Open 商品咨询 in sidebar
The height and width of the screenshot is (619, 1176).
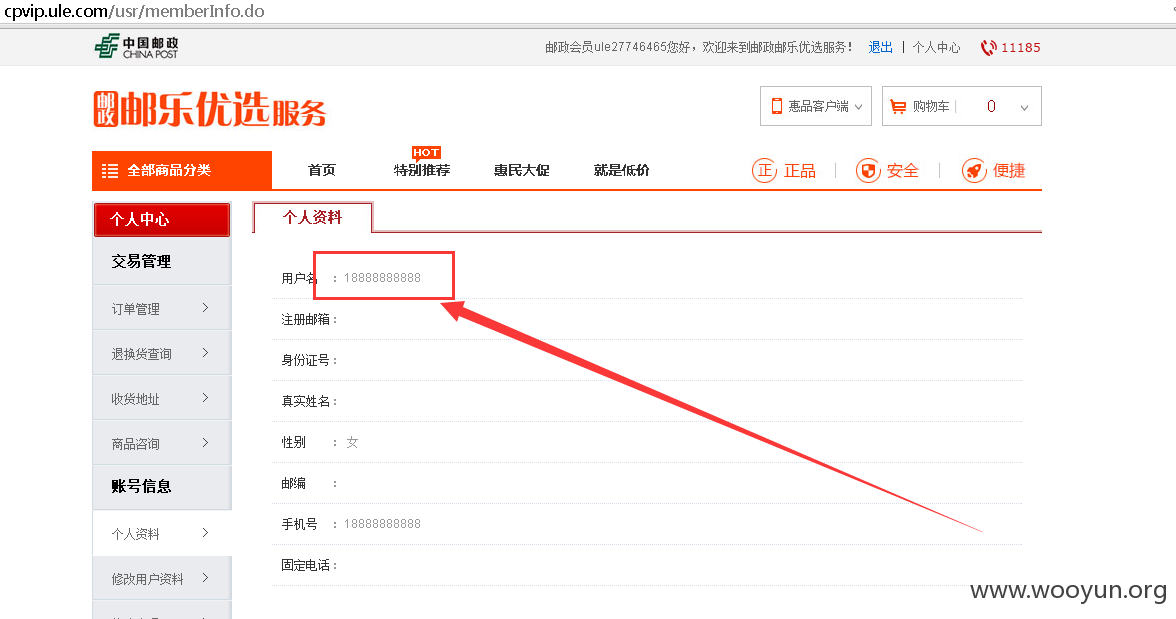(136, 444)
